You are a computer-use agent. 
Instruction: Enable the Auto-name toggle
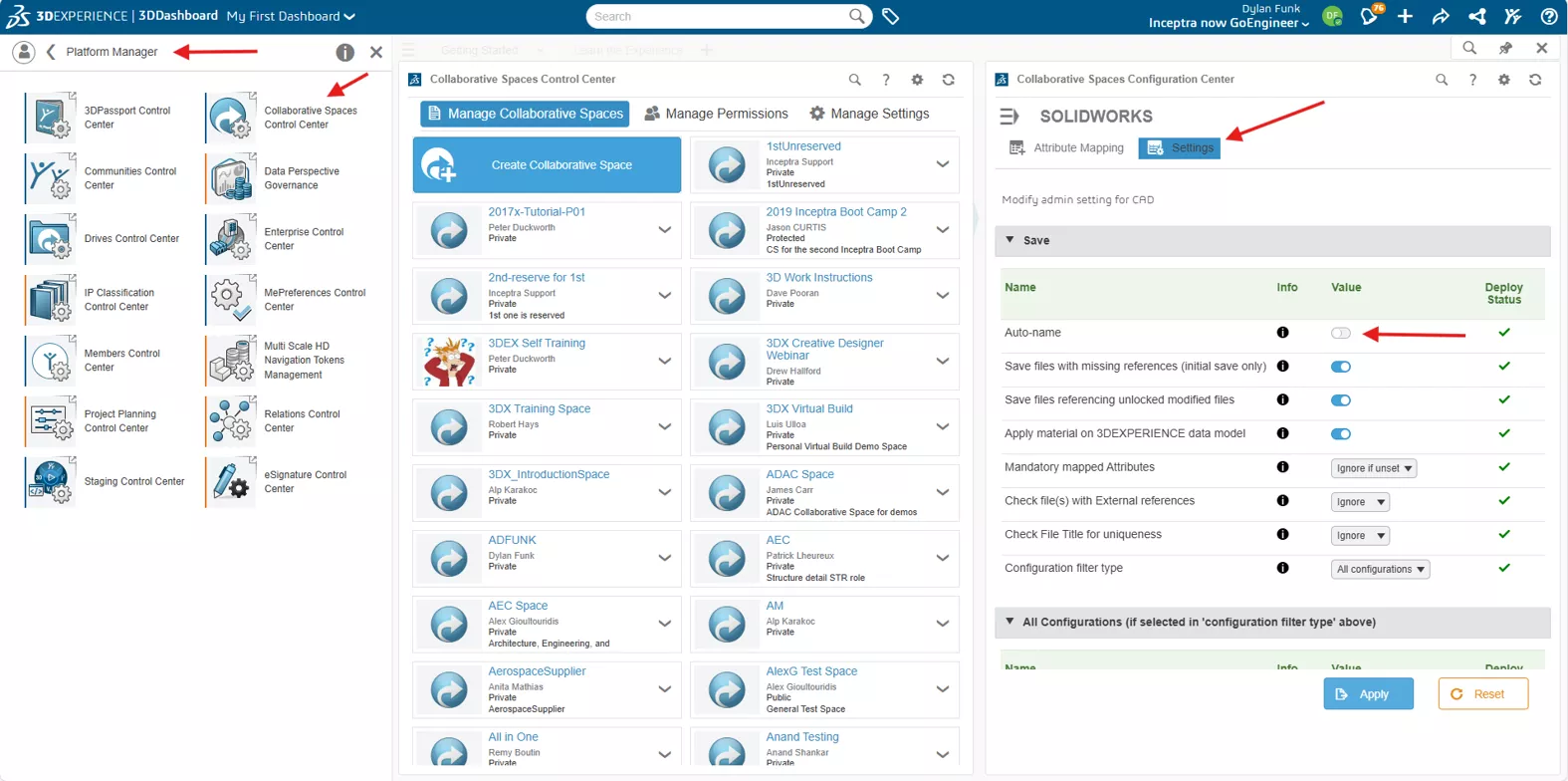click(1341, 333)
